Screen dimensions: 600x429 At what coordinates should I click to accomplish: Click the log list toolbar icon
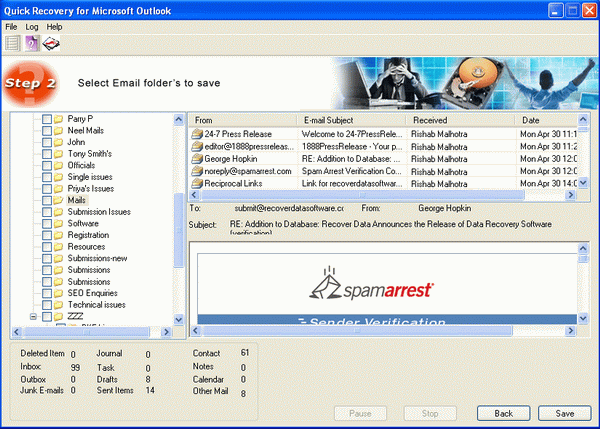tap(13, 42)
